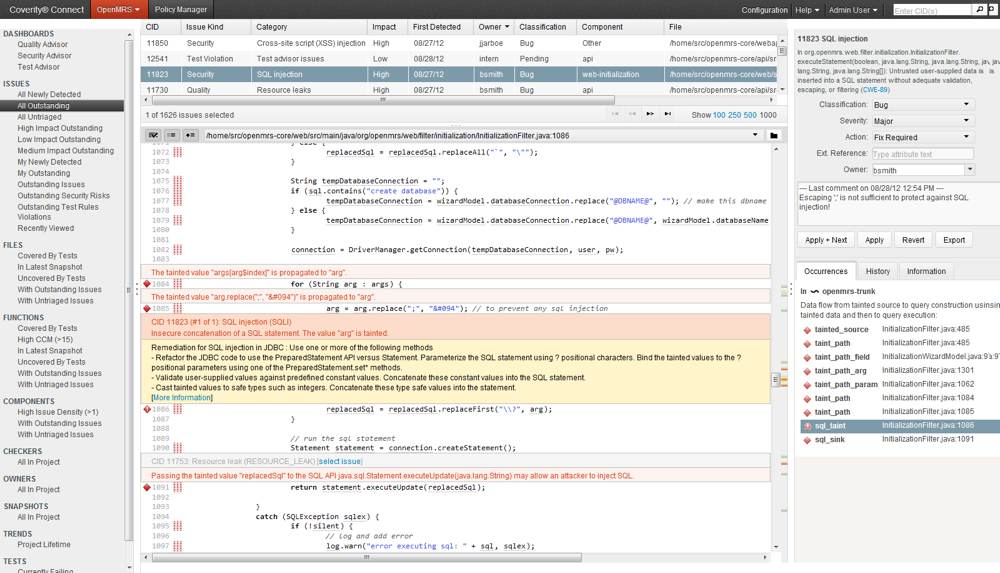Click the folder icon beside file path
1000x573 pixels.
pos(773,135)
